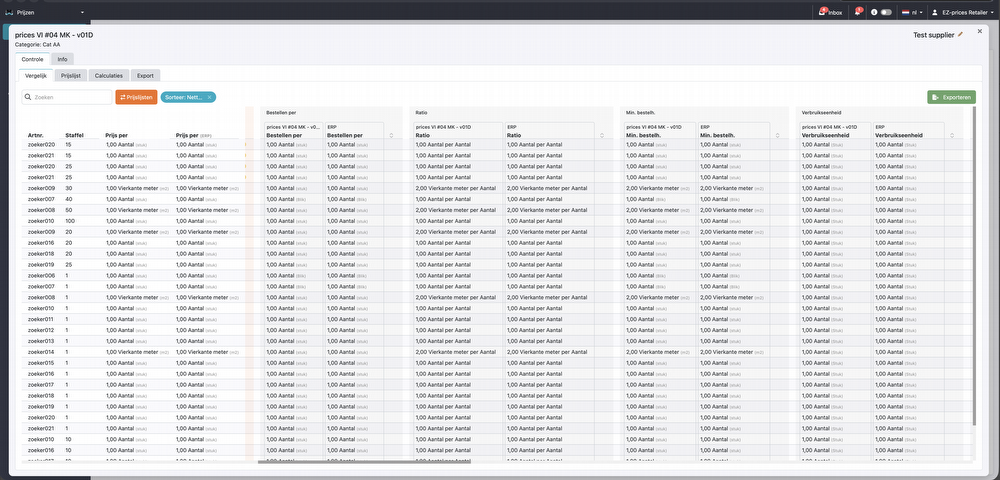Screen dimensions: 1000x480
Task: Click the green Exporteren button
Action: [951, 97]
